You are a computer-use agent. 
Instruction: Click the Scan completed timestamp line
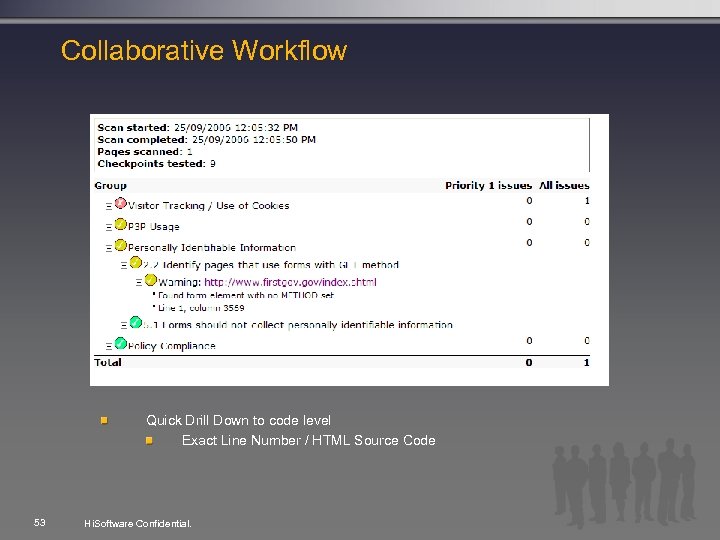207,139
